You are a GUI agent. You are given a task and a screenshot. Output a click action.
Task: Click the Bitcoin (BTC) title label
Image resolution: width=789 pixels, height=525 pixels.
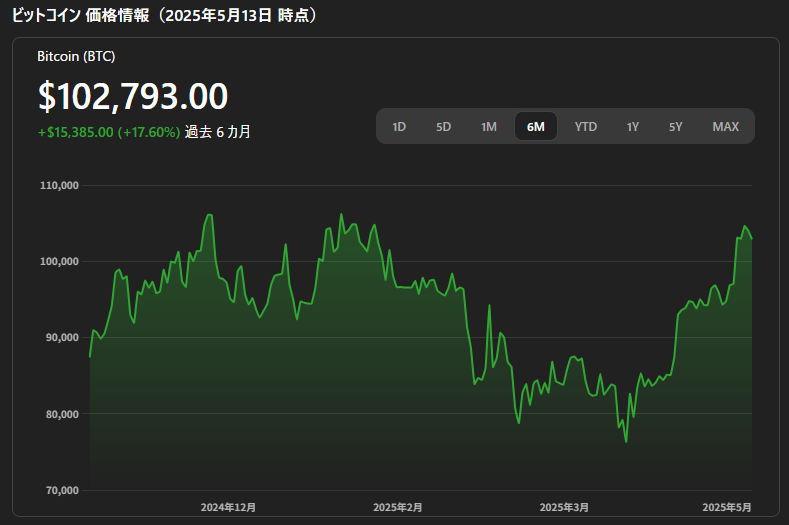click(76, 56)
